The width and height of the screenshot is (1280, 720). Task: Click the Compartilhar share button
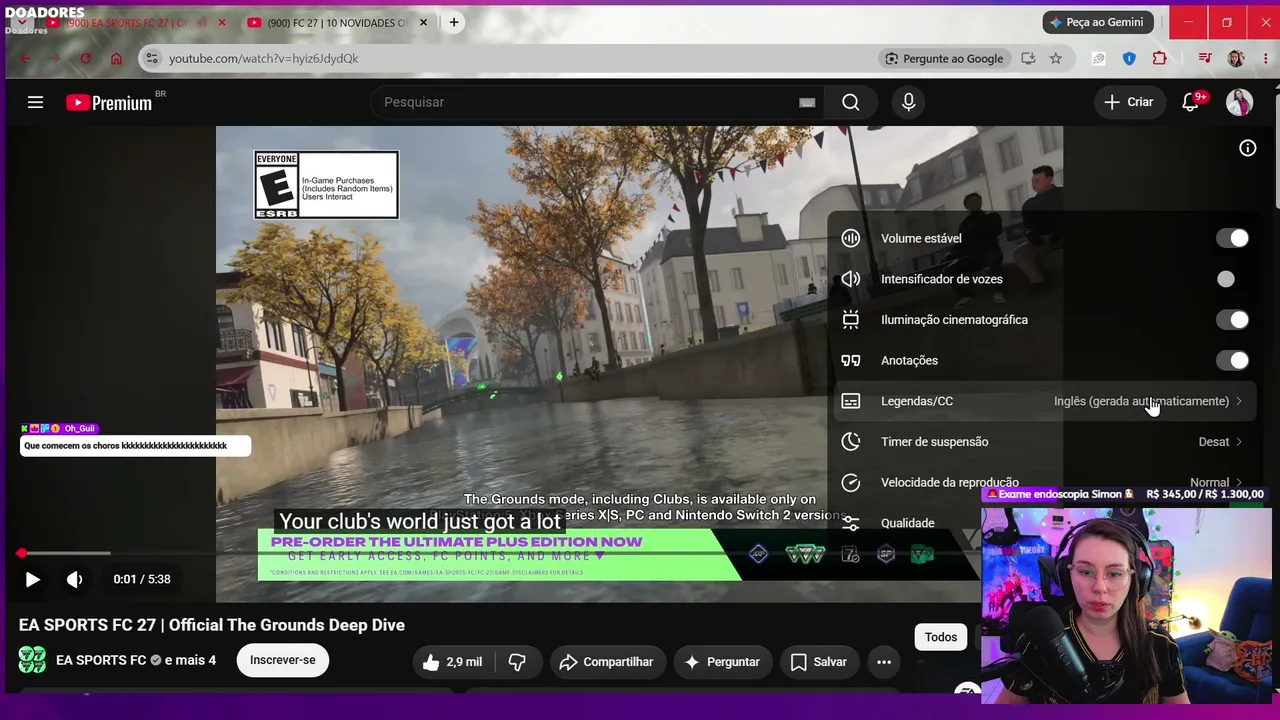tap(606, 662)
